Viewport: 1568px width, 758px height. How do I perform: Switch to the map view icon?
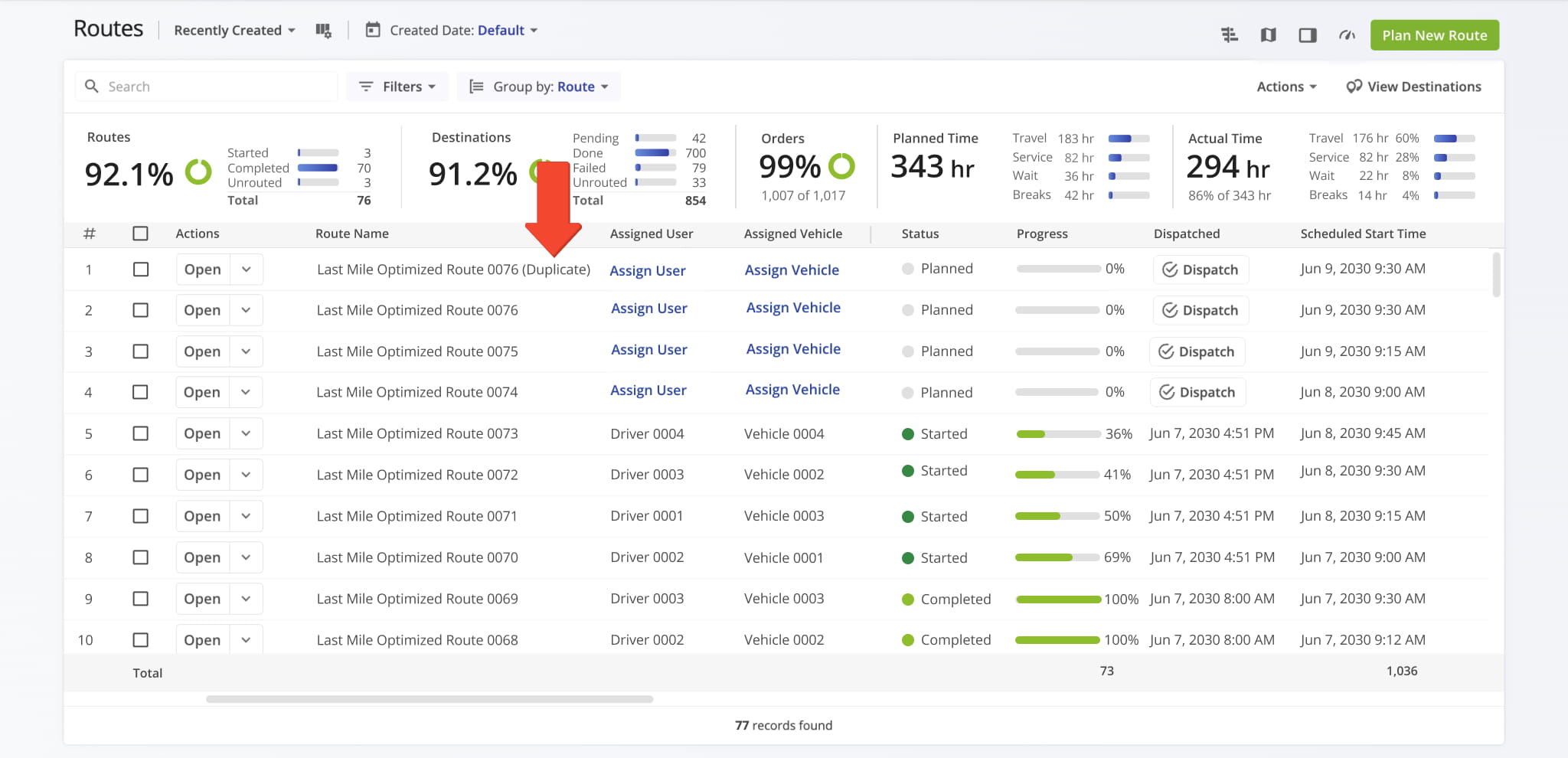click(1269, 35)
